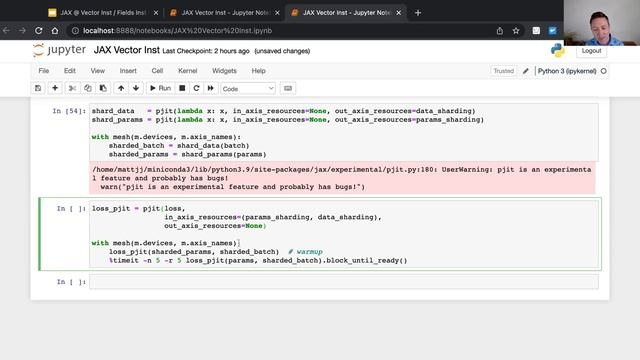
Task: Open the Help menu
Action: click(258, 71)
